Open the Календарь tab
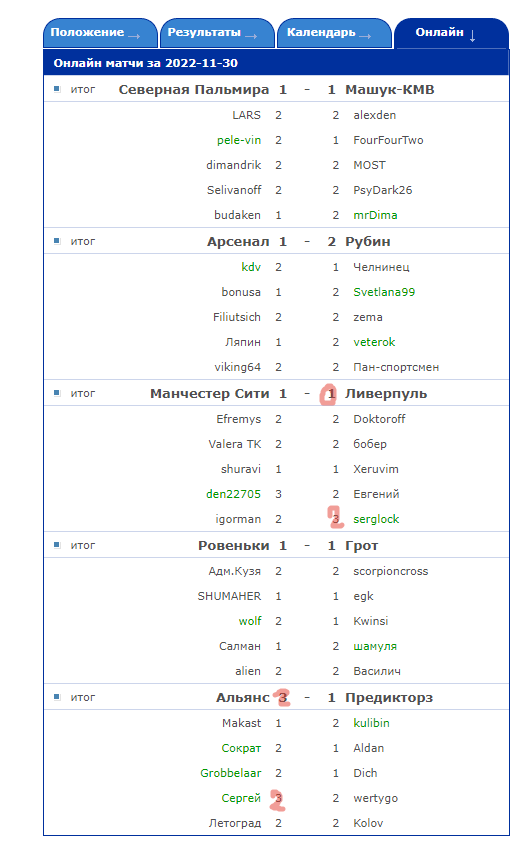The width and height of the screenshot is (522, 856). (x=334, y=33)
